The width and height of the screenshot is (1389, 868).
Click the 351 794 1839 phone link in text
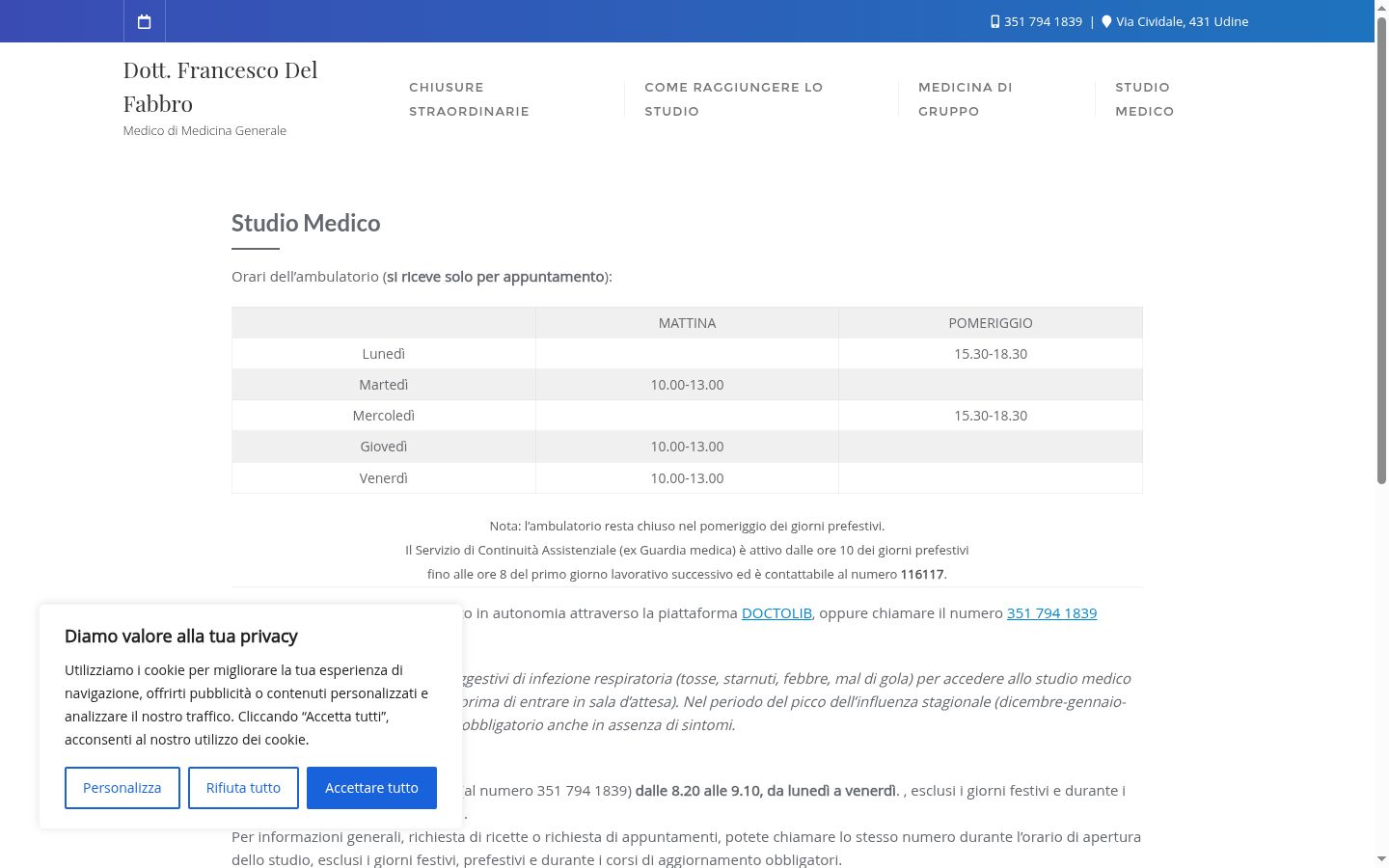tap(1051, 613)
